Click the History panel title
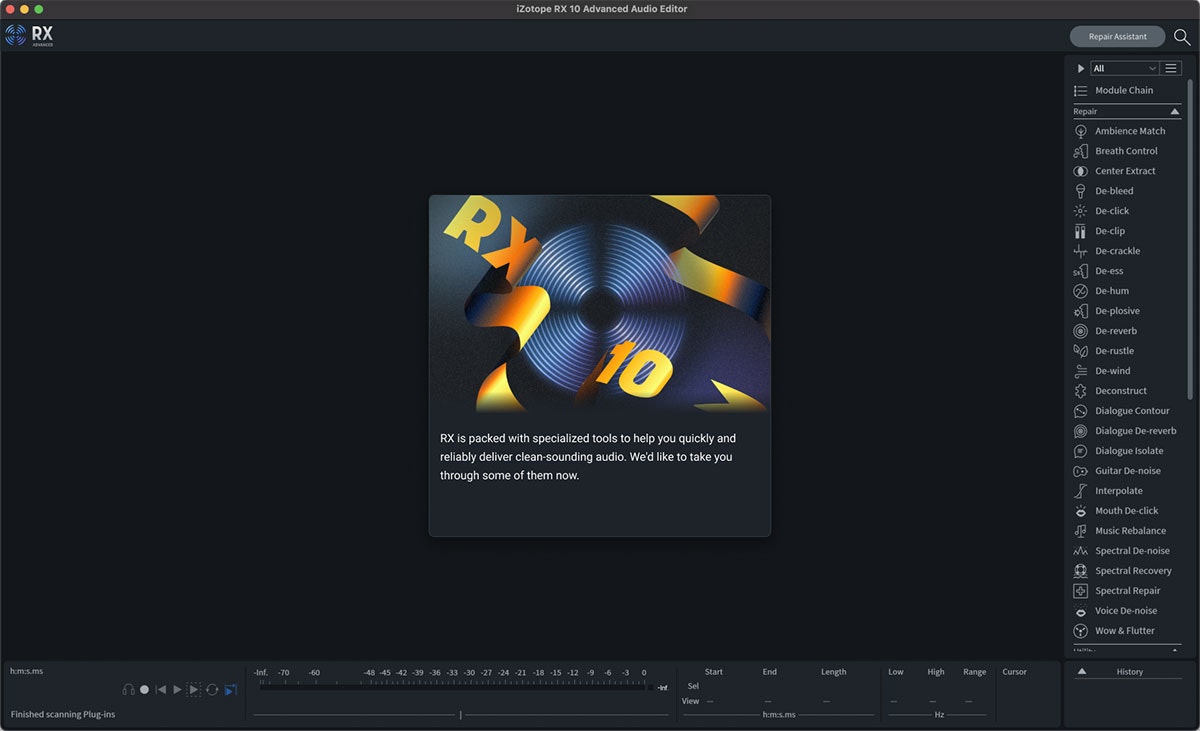This screenshot has height=731, width=1200. pos(1130,672)
